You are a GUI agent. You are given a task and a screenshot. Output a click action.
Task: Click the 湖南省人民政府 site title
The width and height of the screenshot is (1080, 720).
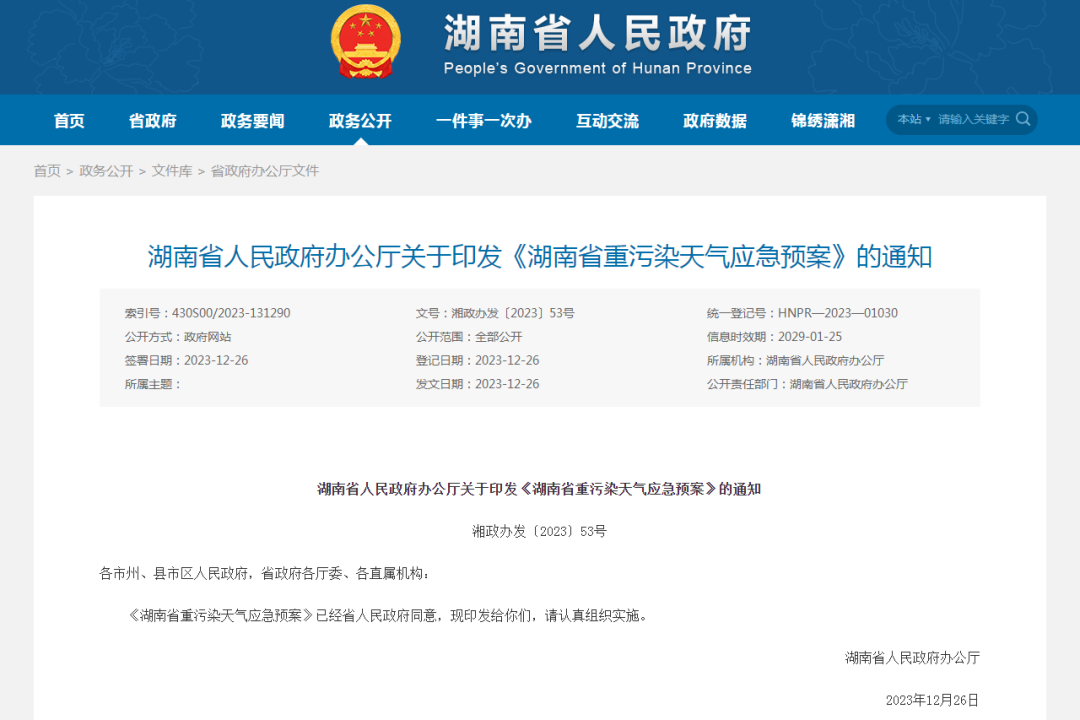[x=597, y=32]
